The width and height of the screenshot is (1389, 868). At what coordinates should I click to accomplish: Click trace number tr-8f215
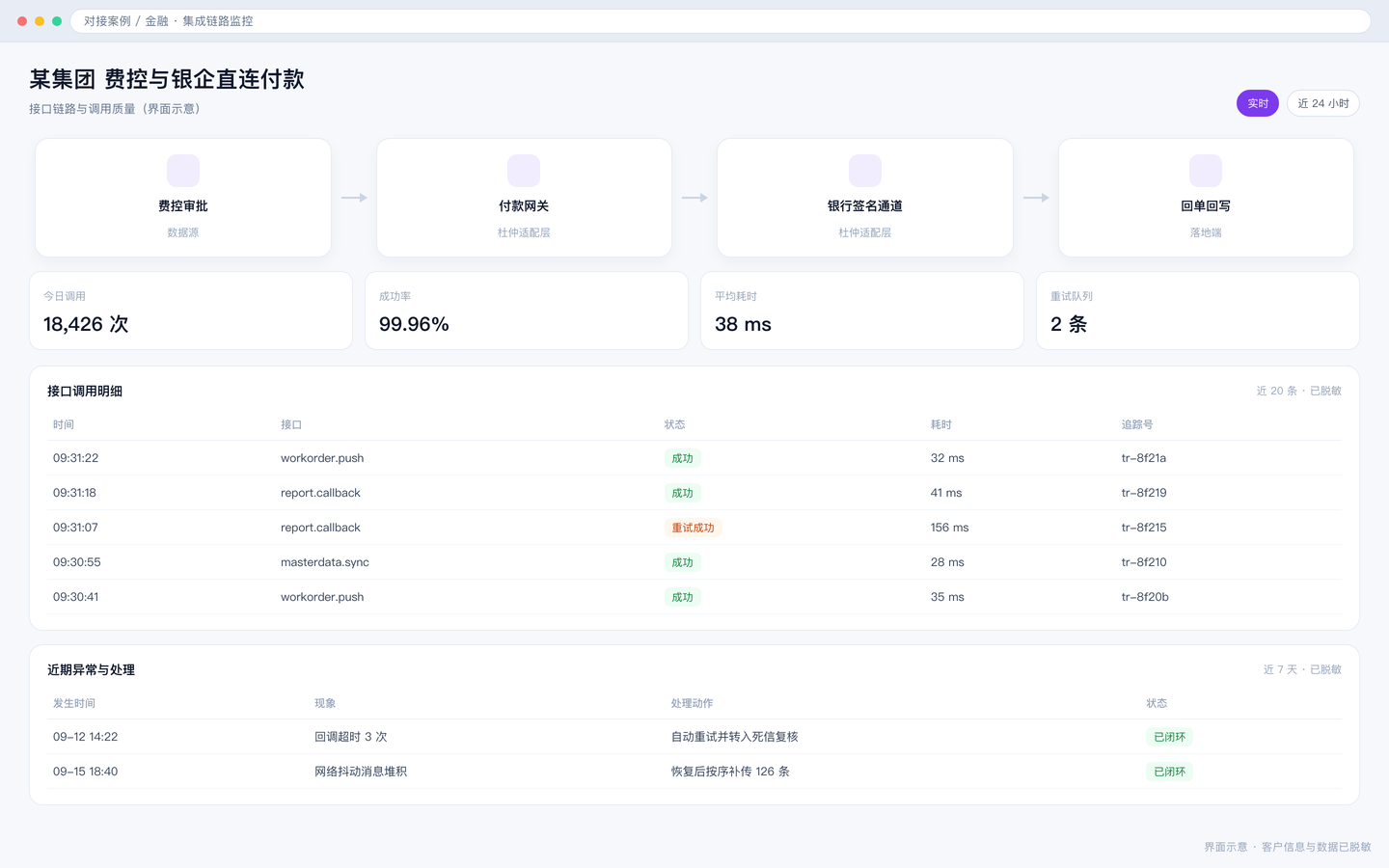click(x=1144, y=528)
